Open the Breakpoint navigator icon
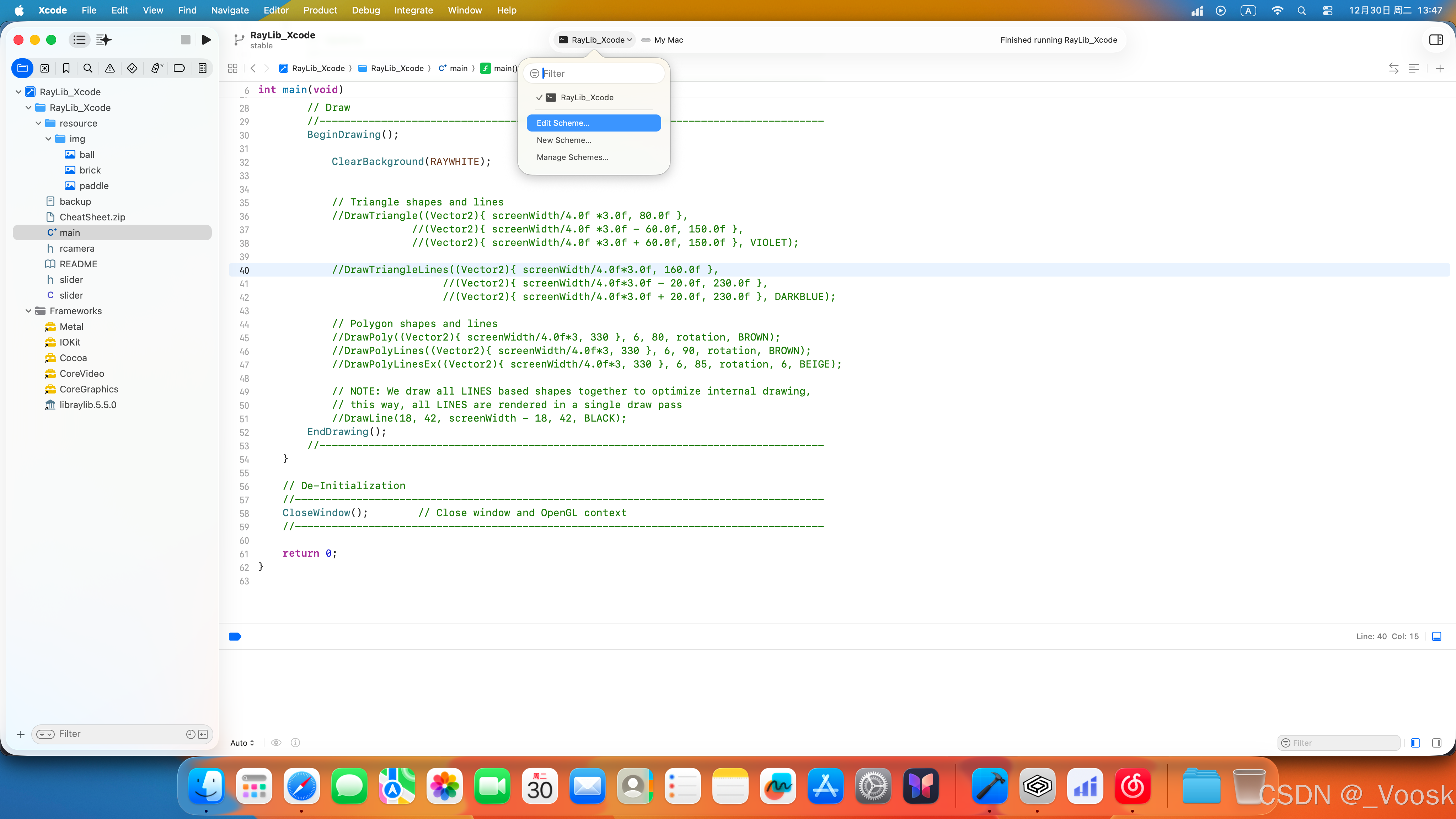The image size is (1456, 819). click(x=179, y=68)
